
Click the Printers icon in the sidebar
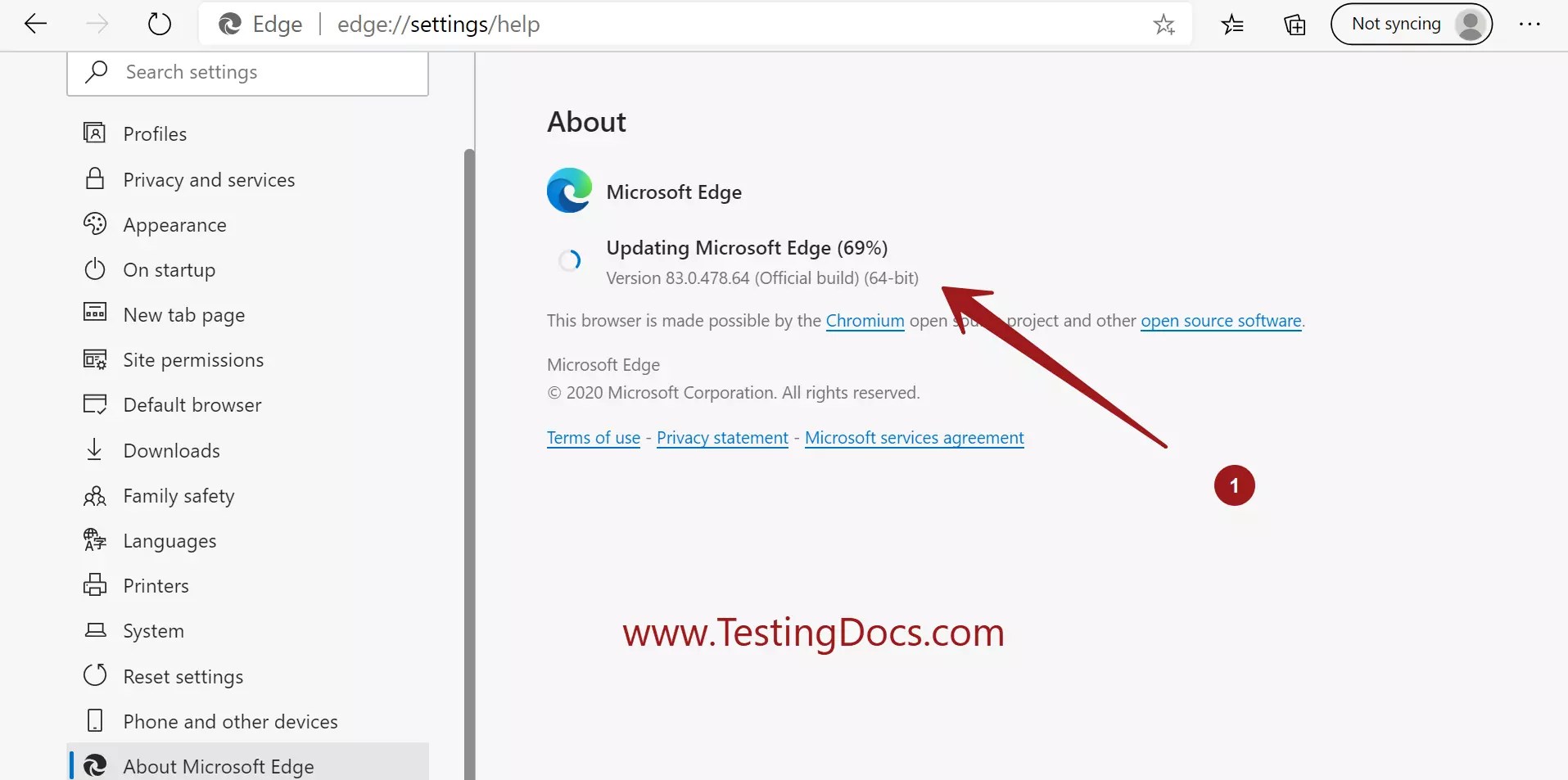(94, 584)
